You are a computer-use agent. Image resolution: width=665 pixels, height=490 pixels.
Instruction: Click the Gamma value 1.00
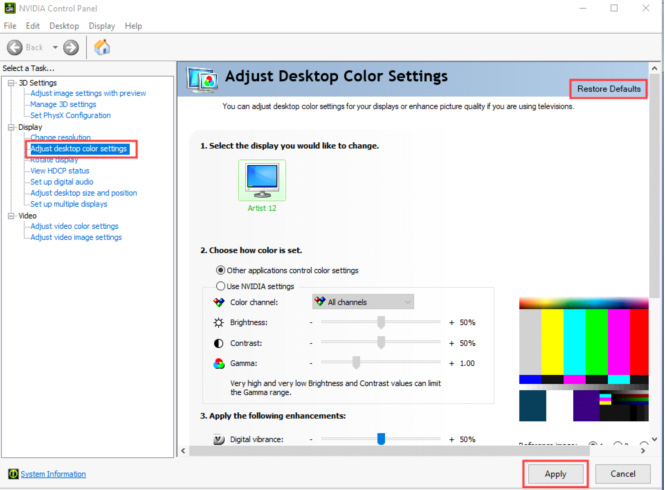(x=467, y=363)
